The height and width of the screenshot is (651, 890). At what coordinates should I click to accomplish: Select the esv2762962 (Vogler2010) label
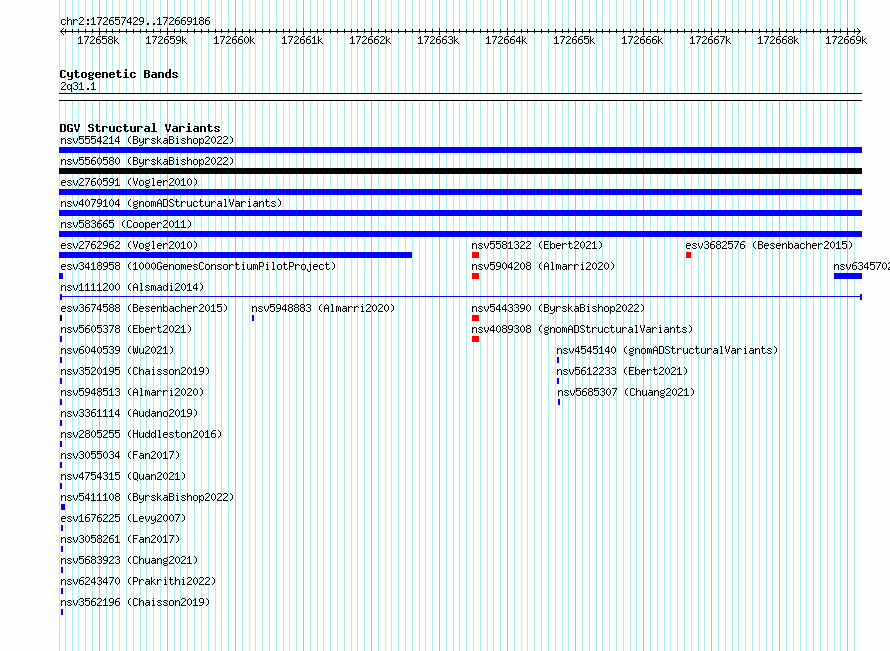coord(129,245)
